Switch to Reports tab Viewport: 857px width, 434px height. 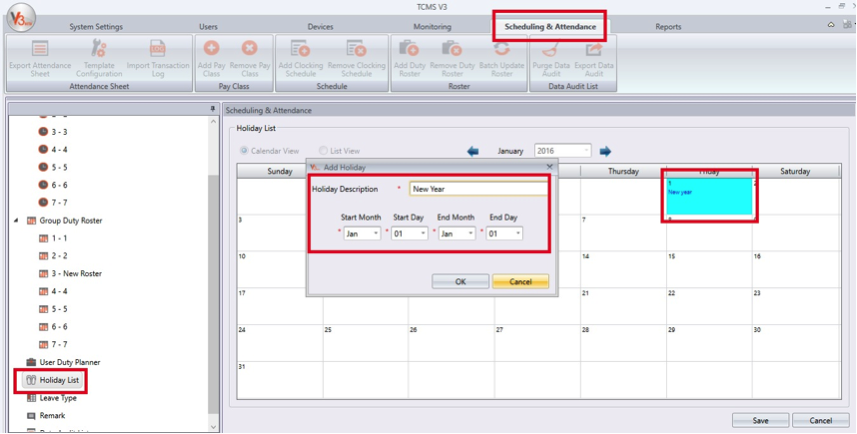click(668, 26)
